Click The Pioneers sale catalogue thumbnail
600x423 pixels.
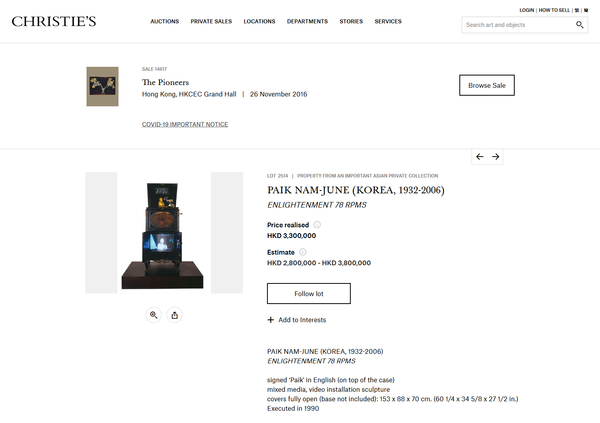point(103,87)
